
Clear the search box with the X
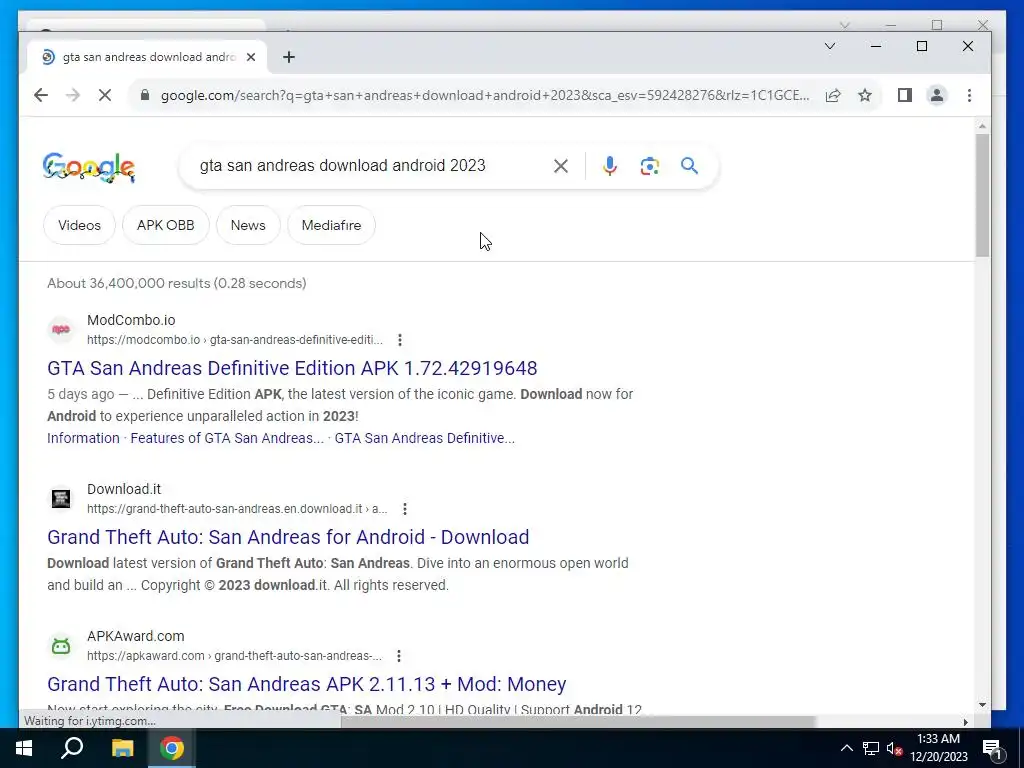(x=560, y=166)
